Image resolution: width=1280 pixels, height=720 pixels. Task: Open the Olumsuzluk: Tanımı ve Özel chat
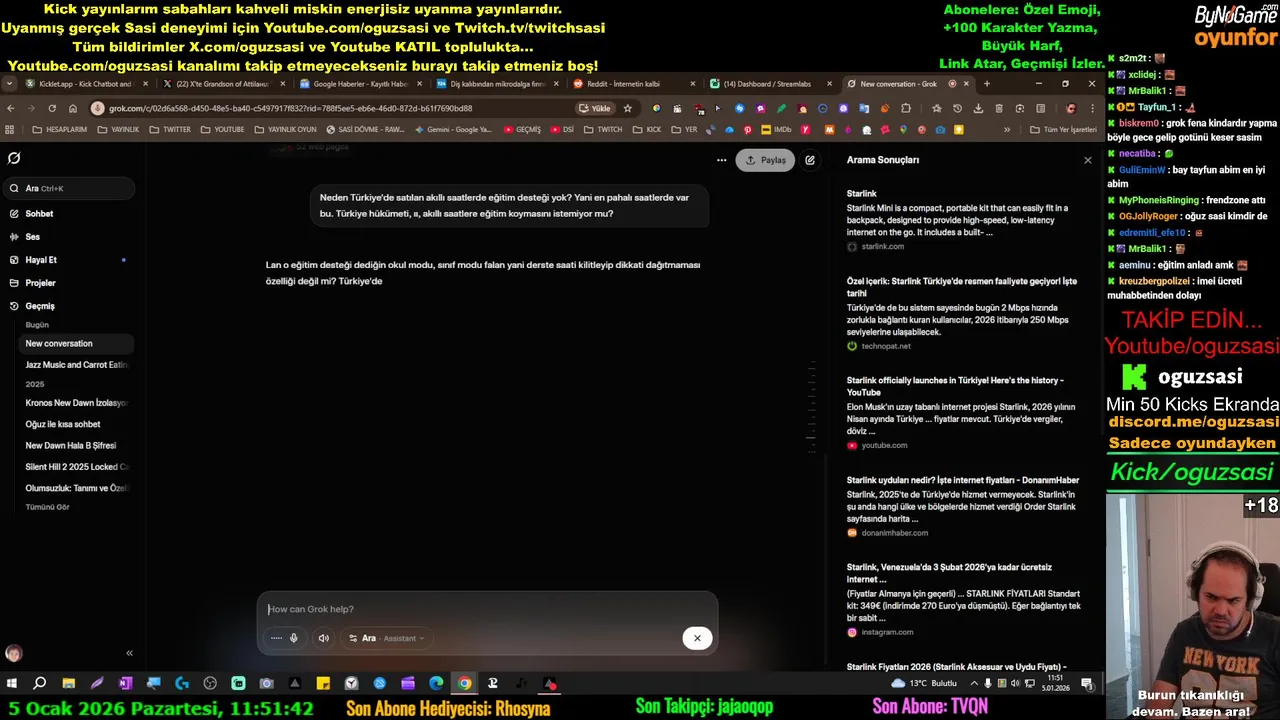(x=77, y=488)
